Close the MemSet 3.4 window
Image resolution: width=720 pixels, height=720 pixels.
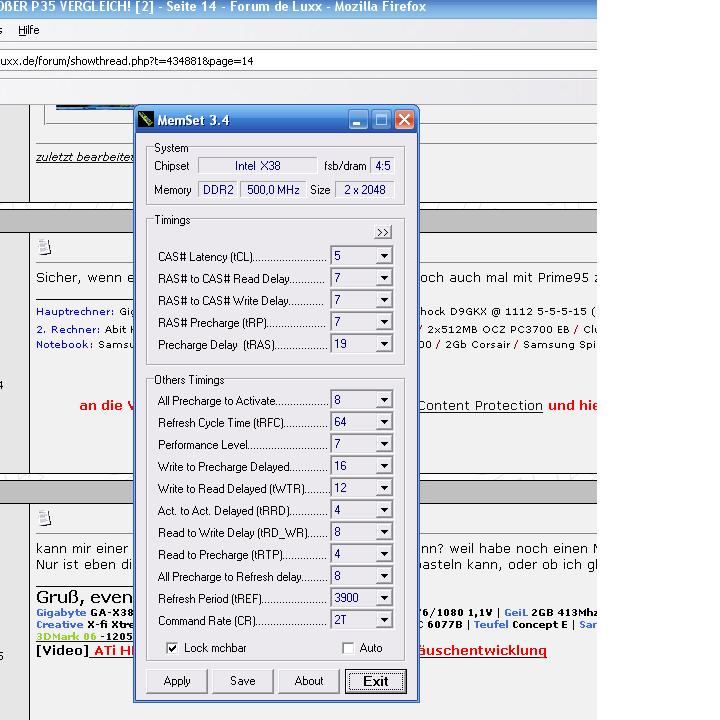404,120
